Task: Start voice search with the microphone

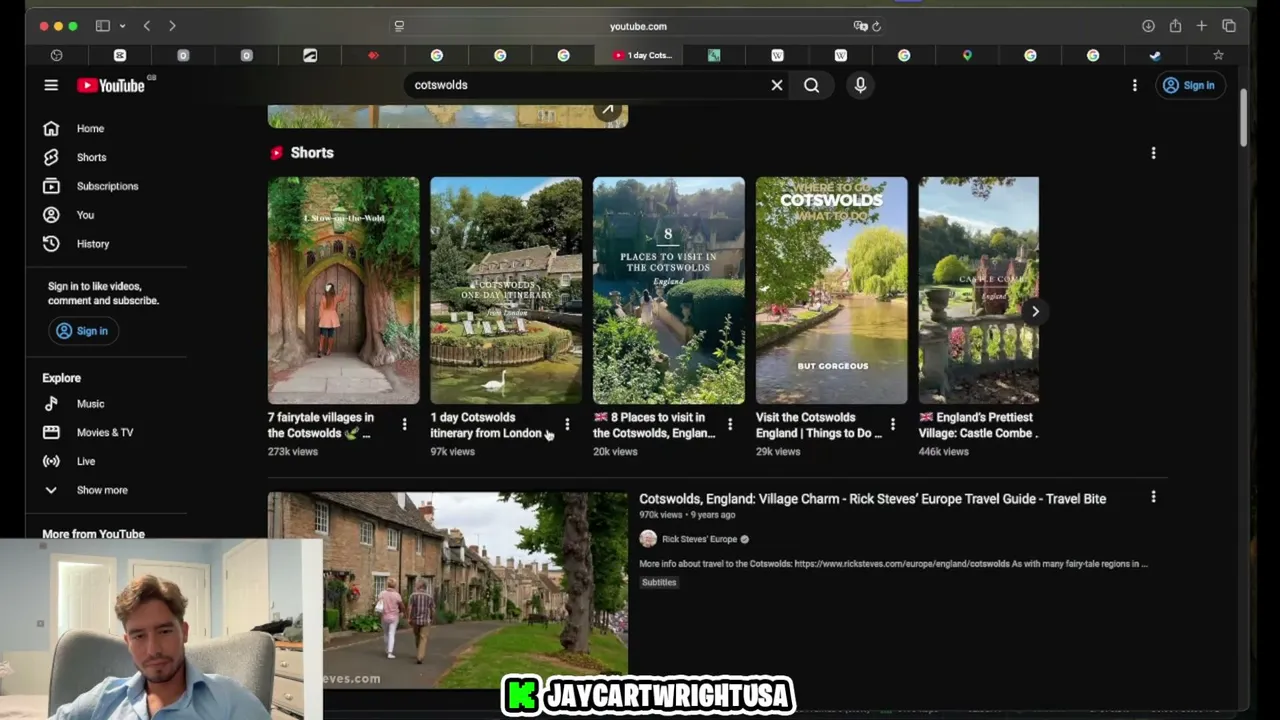Action: [860, 85]
